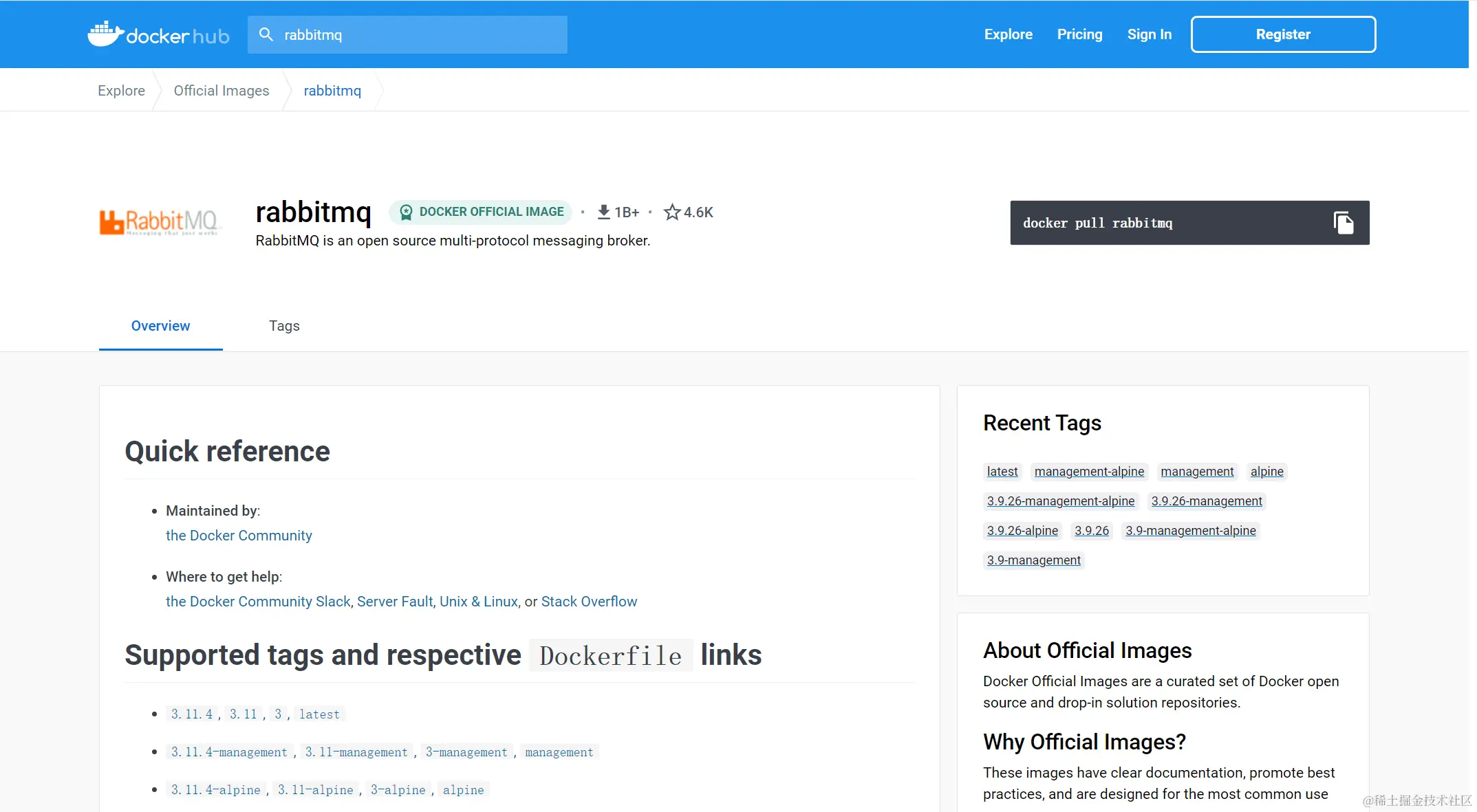Click the rabbitmq breadcrumb

(x=332, y=91)
